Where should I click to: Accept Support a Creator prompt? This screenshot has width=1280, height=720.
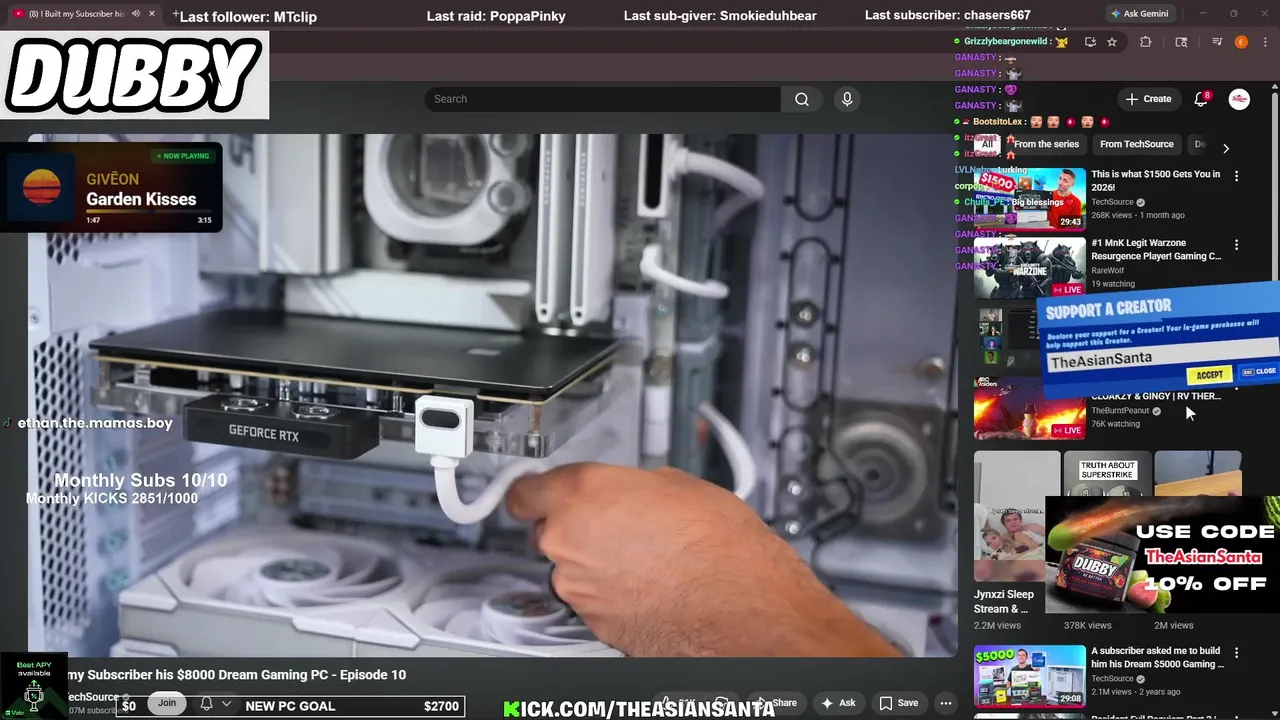point(1209,375)
